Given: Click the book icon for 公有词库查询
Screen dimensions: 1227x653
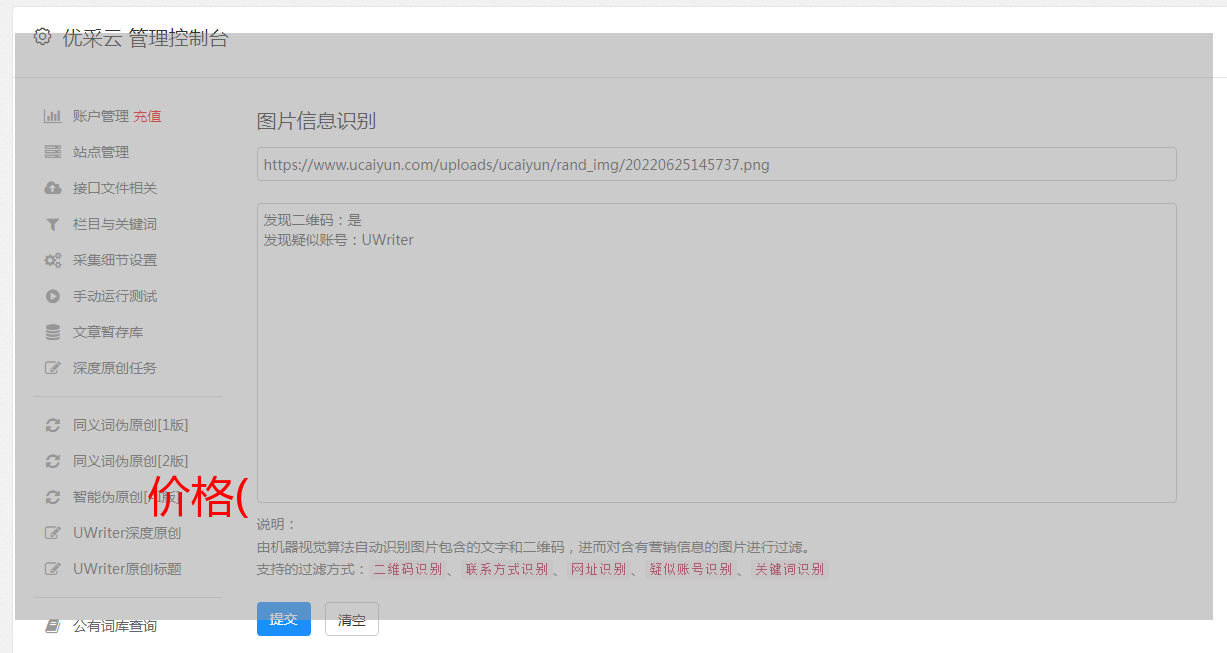Looking at the screenshot, I should [53, 626].
